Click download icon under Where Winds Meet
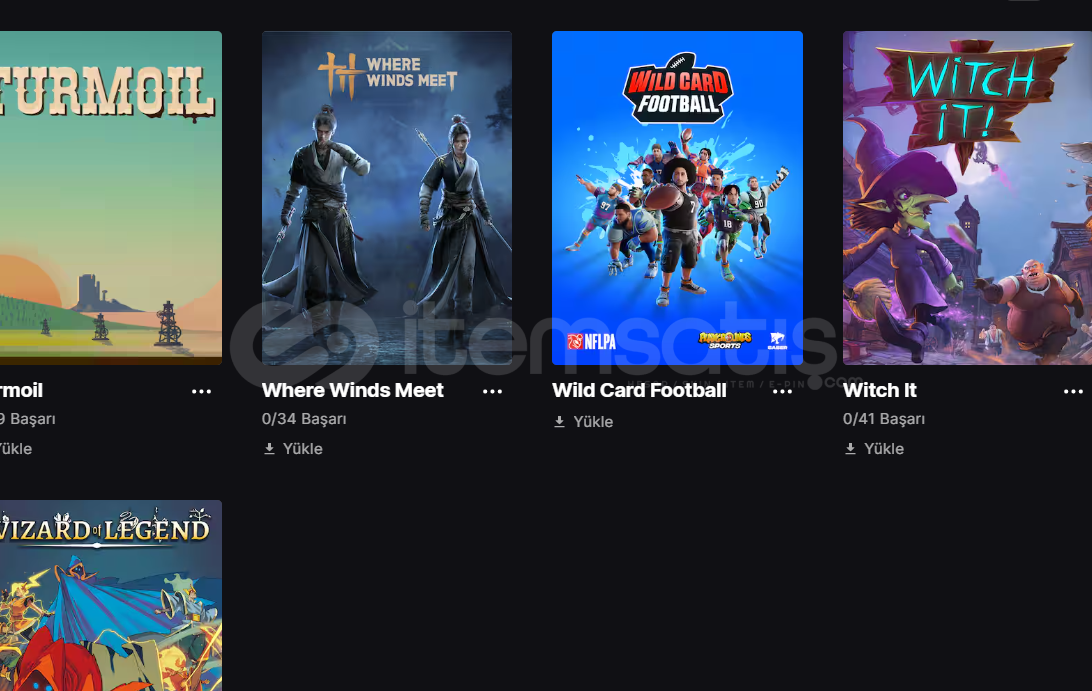 coord(270,449)
